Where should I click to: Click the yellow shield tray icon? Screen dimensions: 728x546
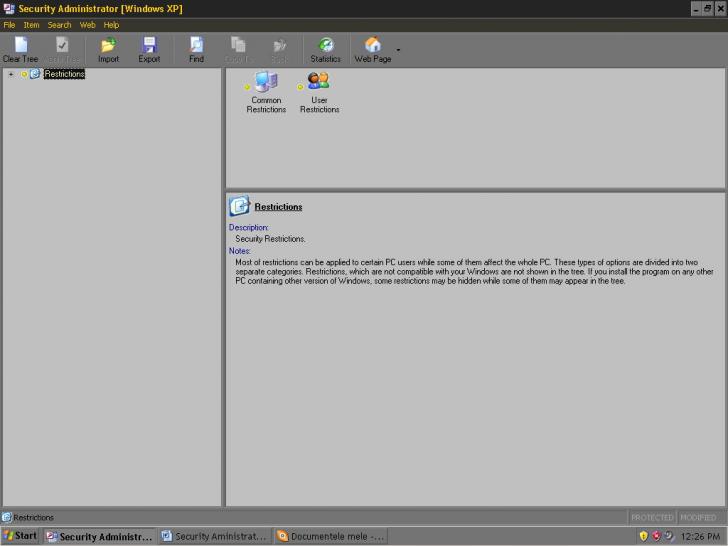tap(644, 536)
